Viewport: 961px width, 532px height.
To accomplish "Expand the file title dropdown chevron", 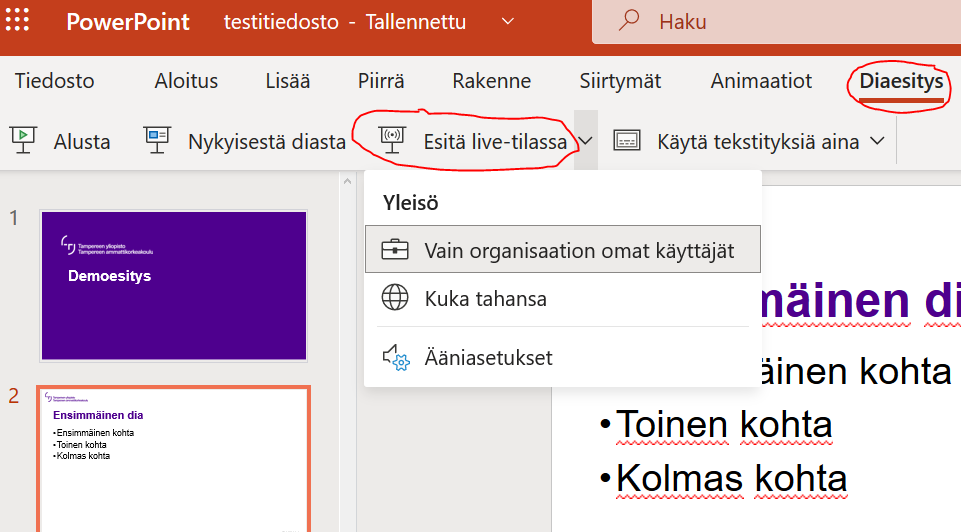I will (507, 21).
